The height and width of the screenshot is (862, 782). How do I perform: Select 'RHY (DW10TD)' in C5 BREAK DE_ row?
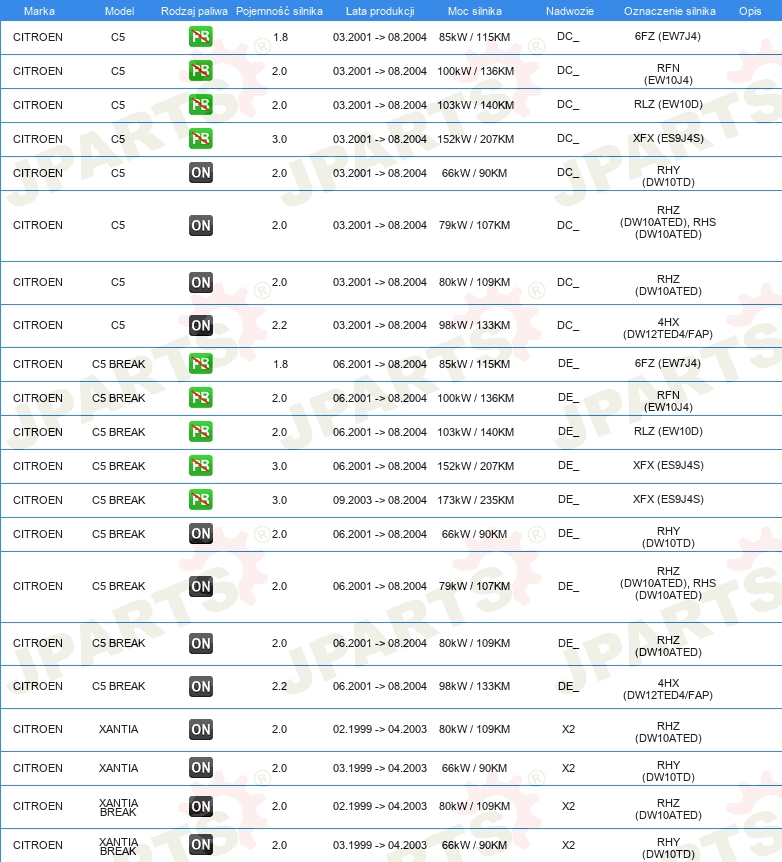(x=668, y=537)
